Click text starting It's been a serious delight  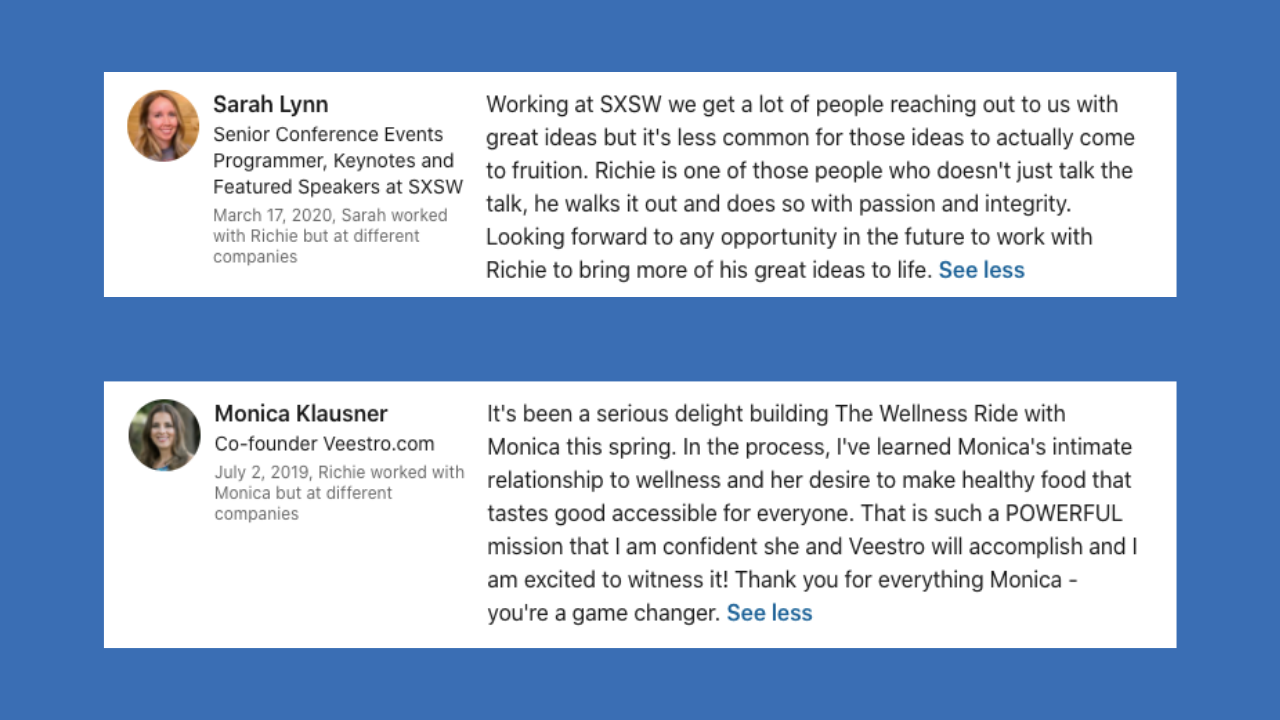click(812, 513)
